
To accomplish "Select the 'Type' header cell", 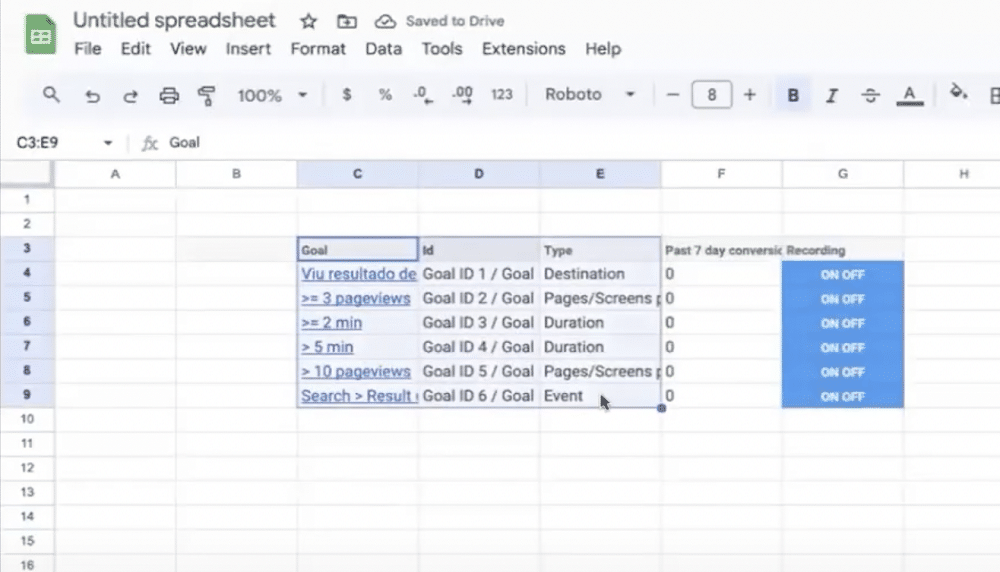I will (600, 250).
